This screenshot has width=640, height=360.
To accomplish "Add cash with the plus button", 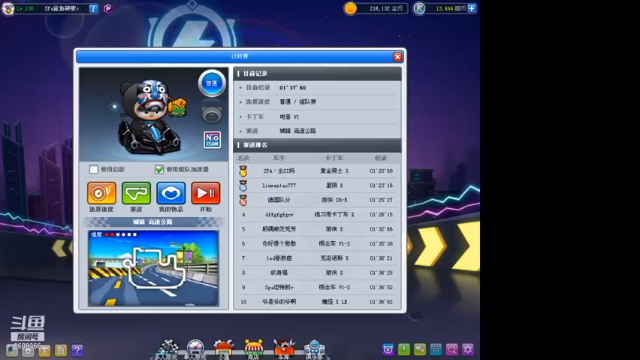I will click(471, 8).
